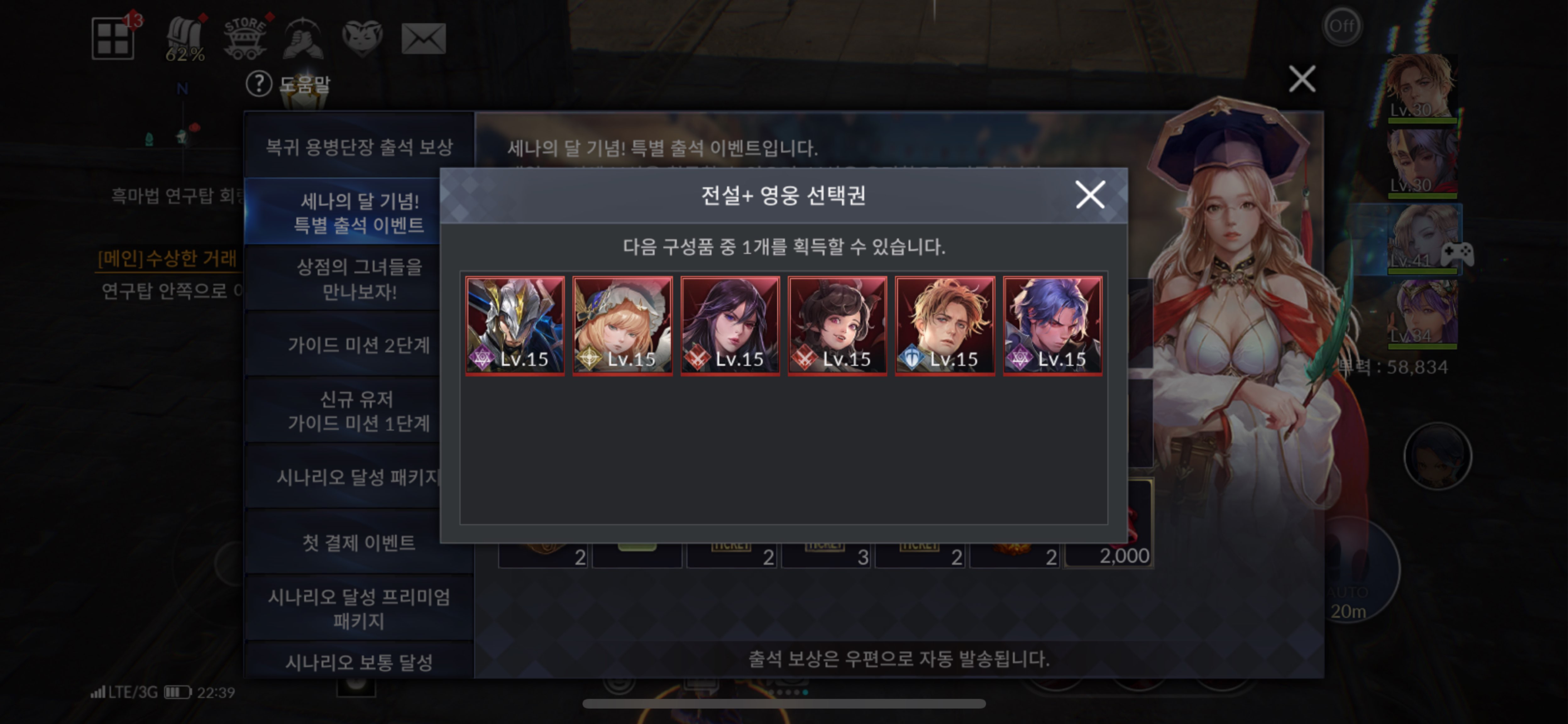
Task: Open the grid menu icon with badge
Action: [113, 38]
